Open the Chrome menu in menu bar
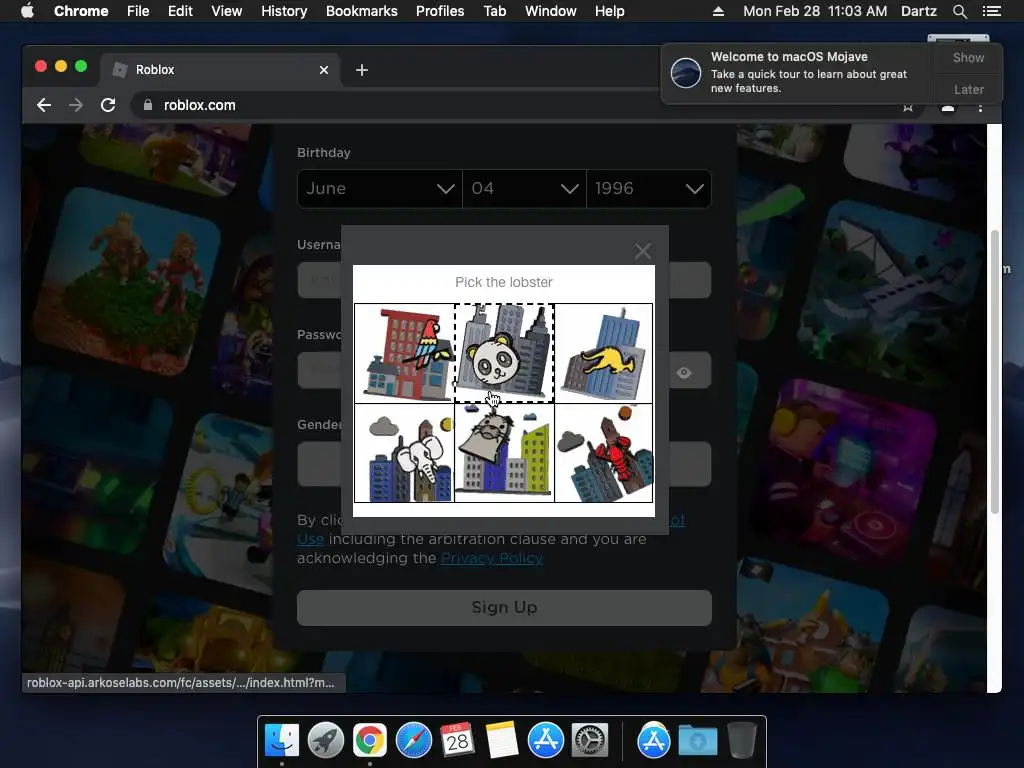Screen dimensions: 1024x768 pyautogui.click(x=81, y=11)
